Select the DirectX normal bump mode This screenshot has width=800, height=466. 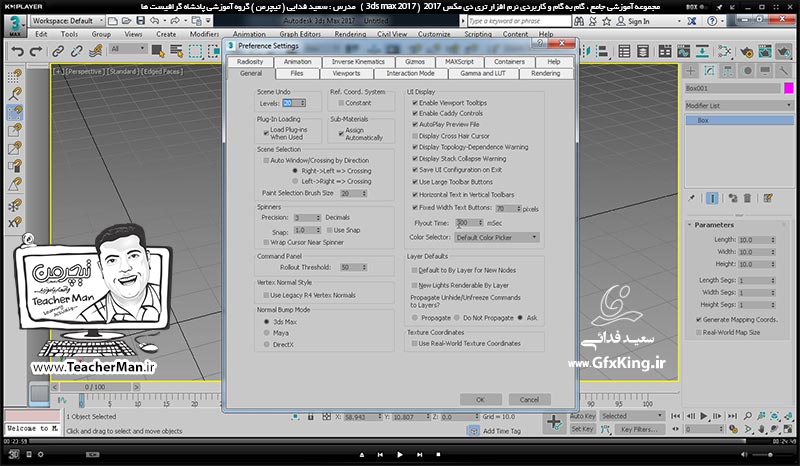coord(266,345)
